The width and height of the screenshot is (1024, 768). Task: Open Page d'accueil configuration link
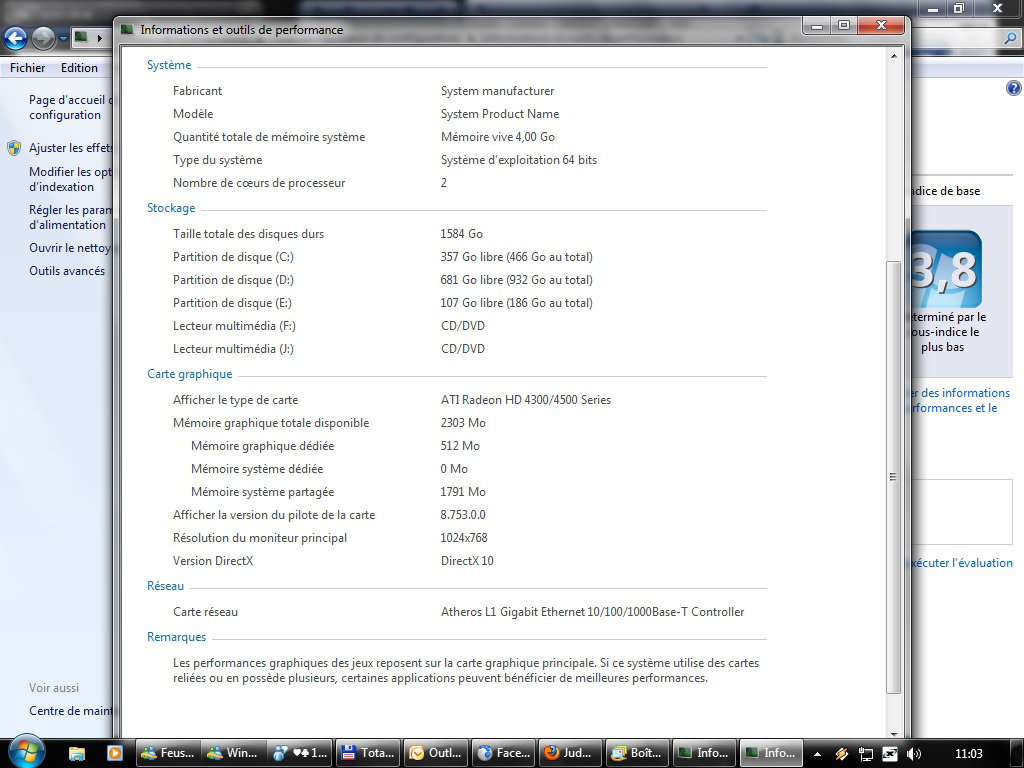tap(71, 107)
